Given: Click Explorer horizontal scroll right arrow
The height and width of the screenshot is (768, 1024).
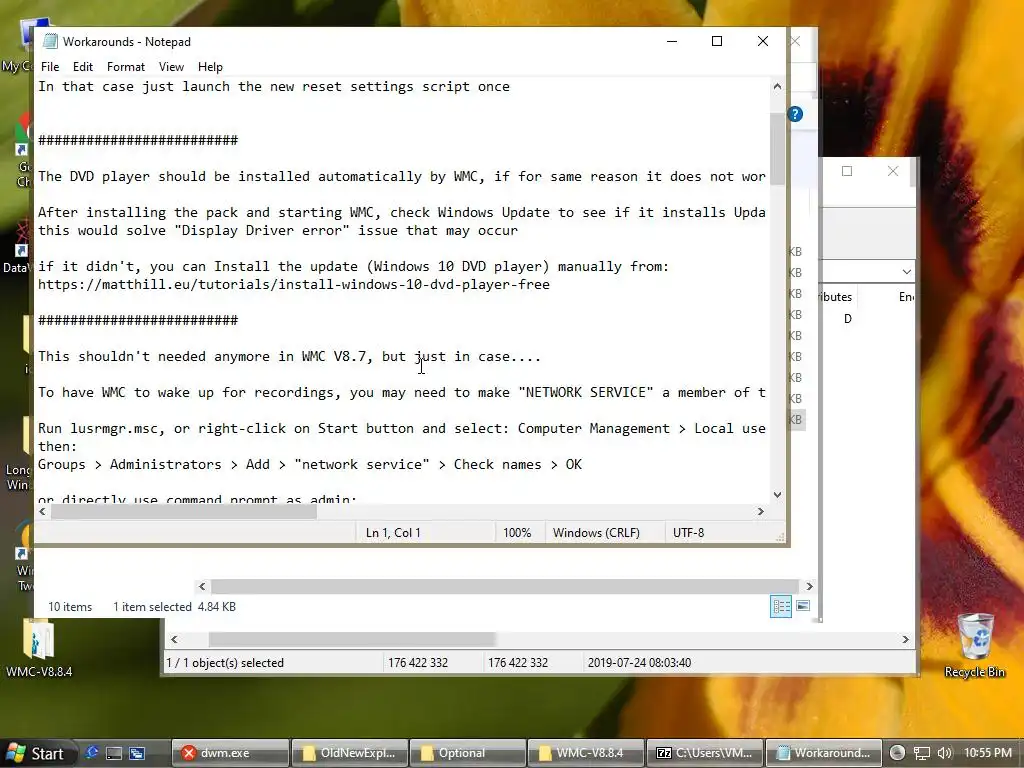Looking at the screenshot, I should [x=810, y=586].
